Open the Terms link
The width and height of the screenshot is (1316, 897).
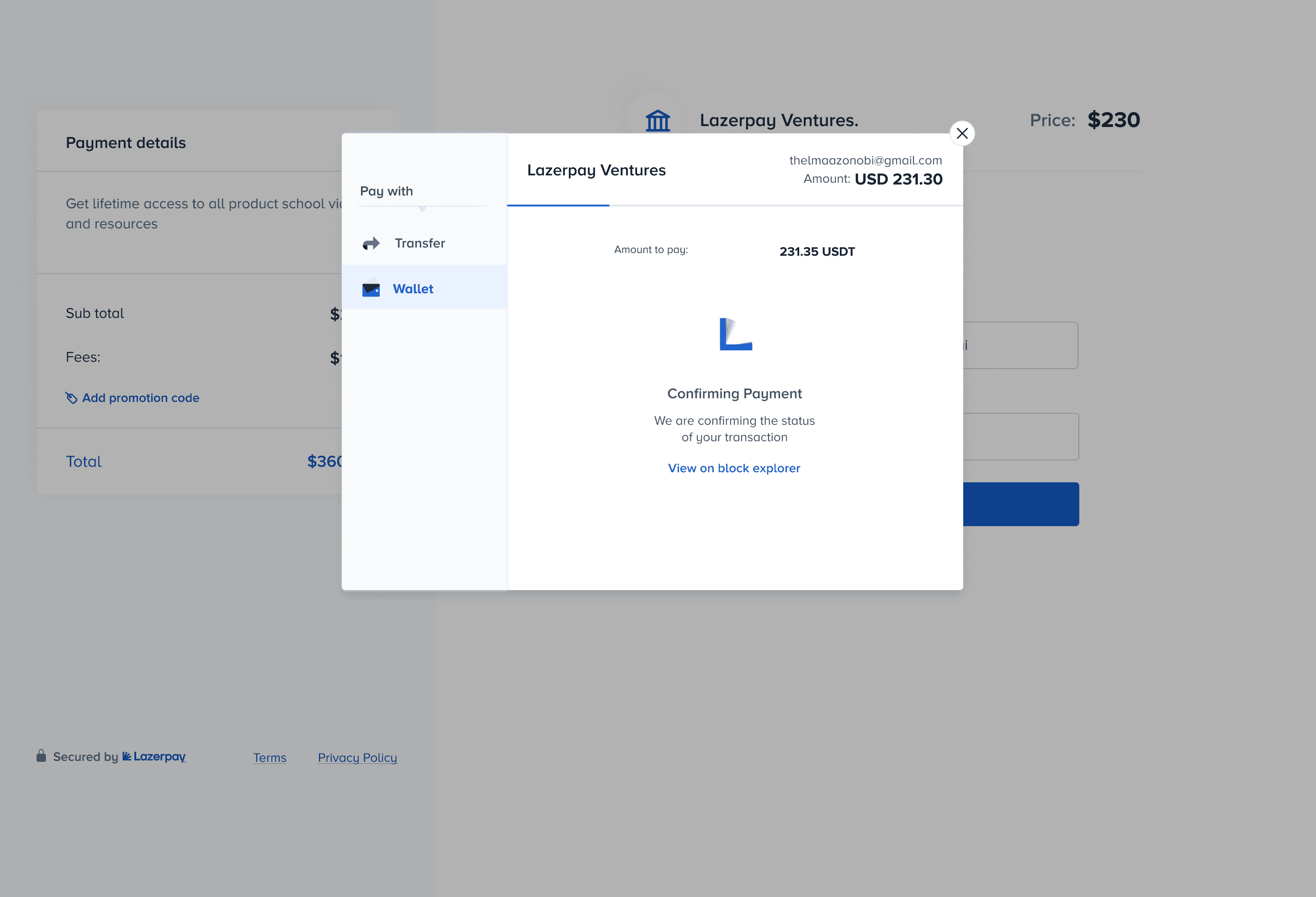270,757
